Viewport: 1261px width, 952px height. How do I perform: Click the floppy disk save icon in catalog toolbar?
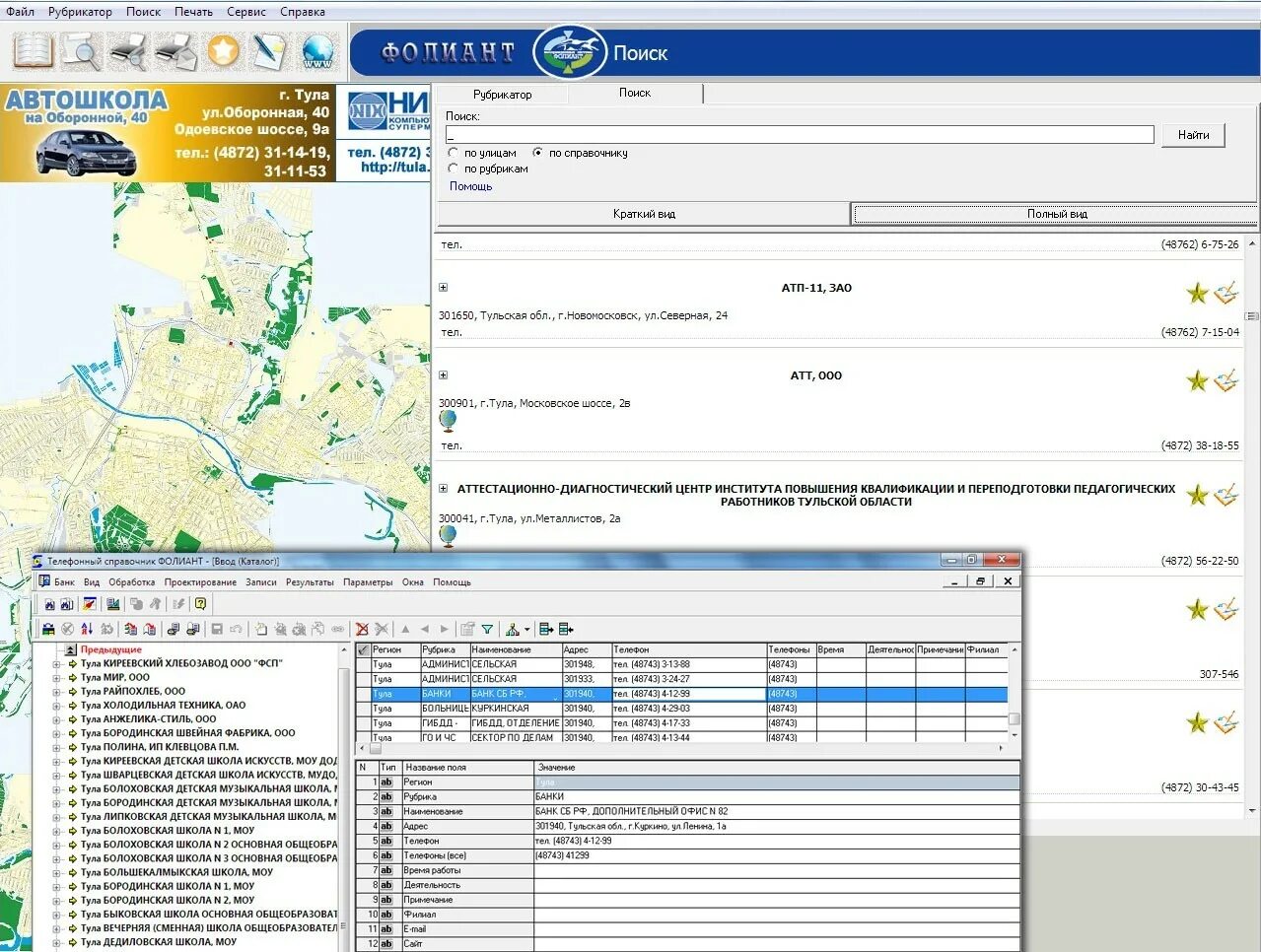217,629
